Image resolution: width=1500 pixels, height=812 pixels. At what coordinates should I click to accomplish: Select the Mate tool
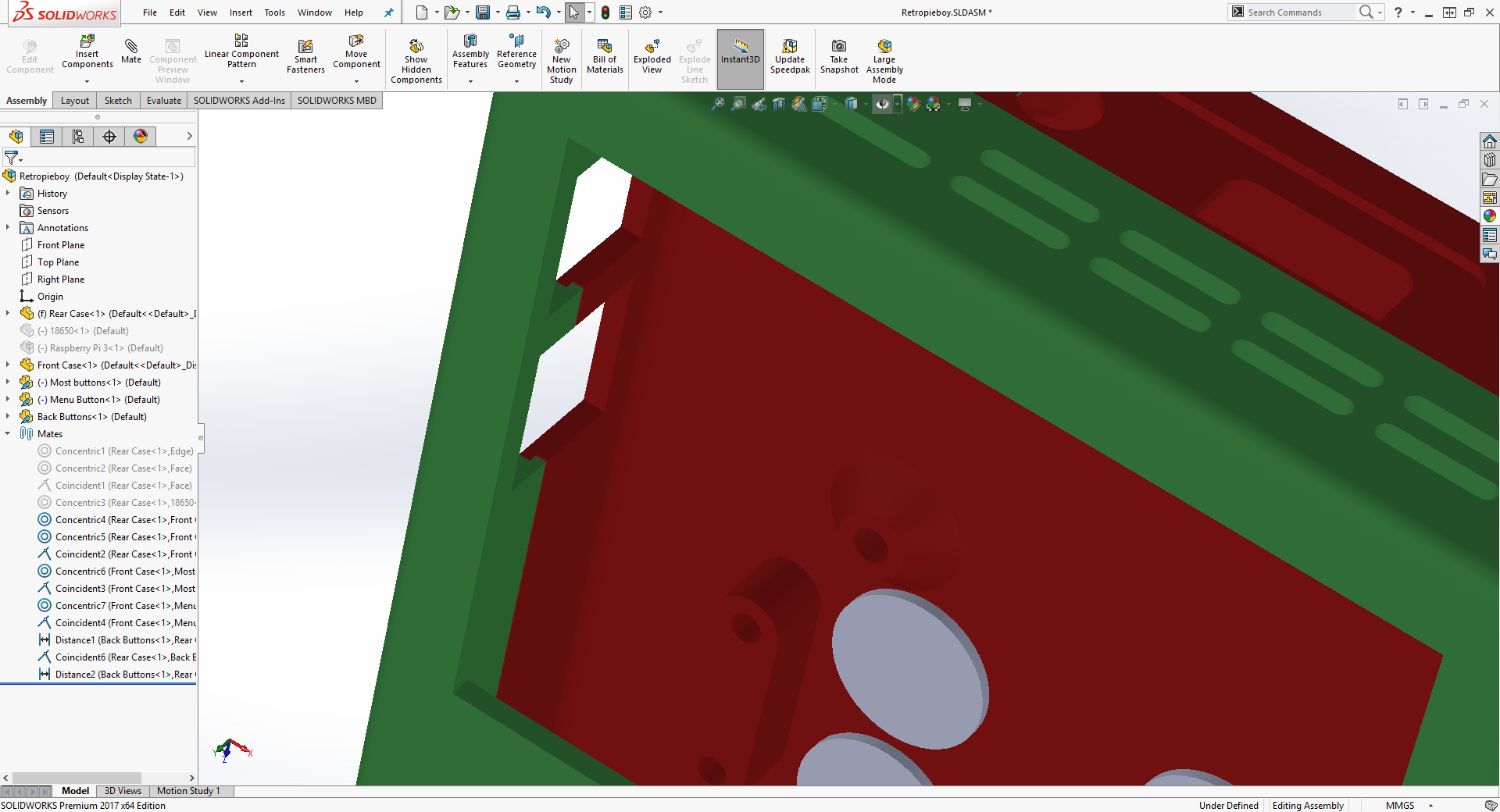131,50
